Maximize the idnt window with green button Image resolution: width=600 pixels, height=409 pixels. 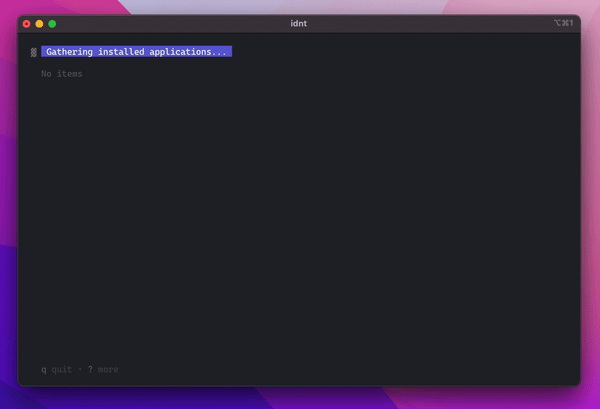[x=52, y=24]
